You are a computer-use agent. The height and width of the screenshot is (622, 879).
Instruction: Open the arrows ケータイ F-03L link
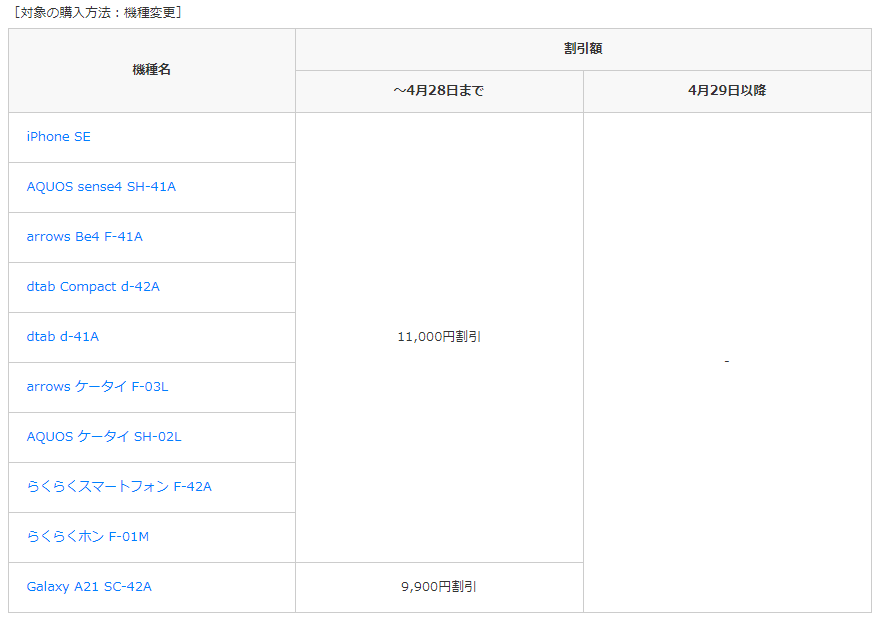(x=98, y=387)
